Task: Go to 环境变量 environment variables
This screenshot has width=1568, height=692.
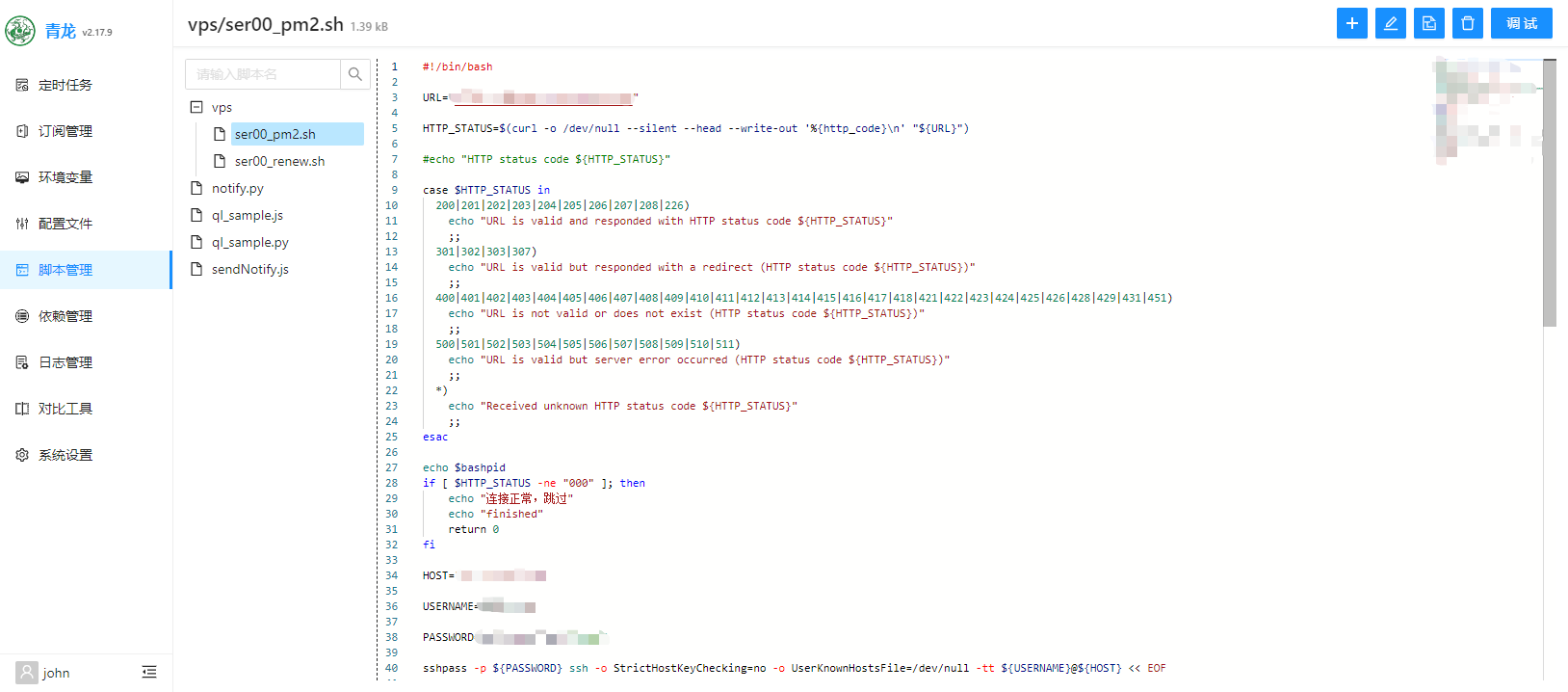Action: (x=65, y=177)
